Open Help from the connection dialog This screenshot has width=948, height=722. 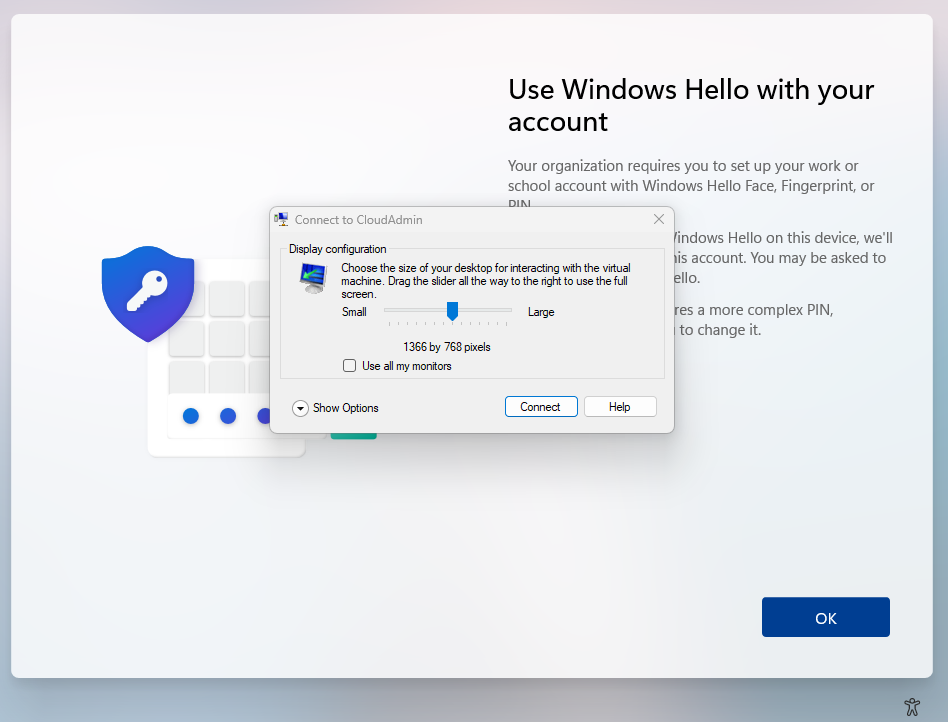pos(620,407)
